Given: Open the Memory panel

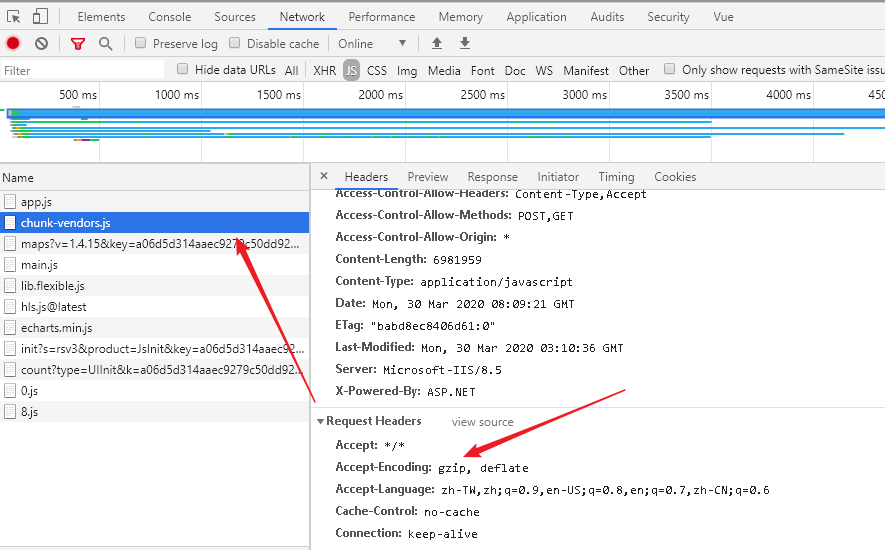Looking at the screenshot, I should coord(461,17).
